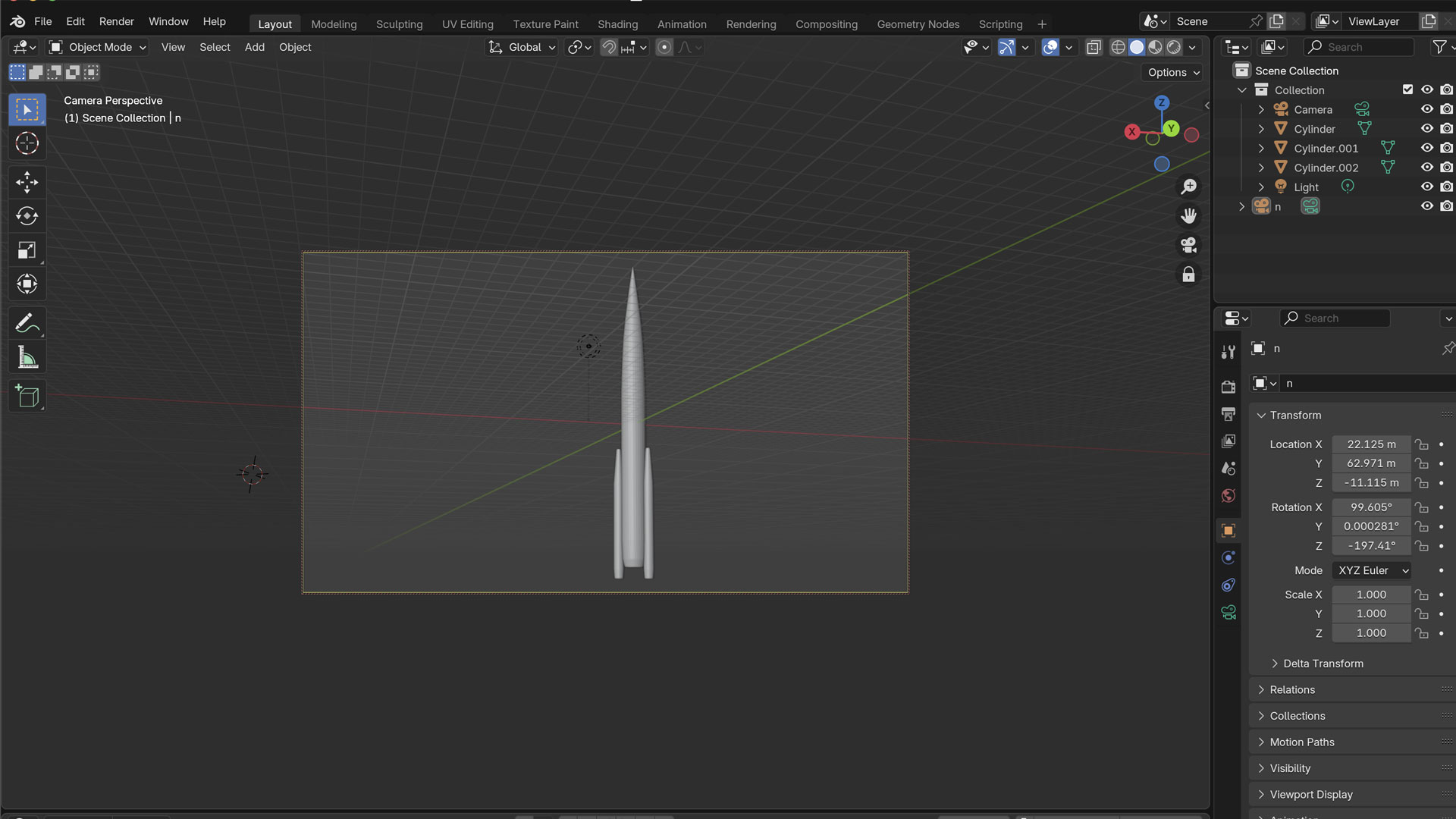Hide the Camera object in viewport

(1426, 109)
